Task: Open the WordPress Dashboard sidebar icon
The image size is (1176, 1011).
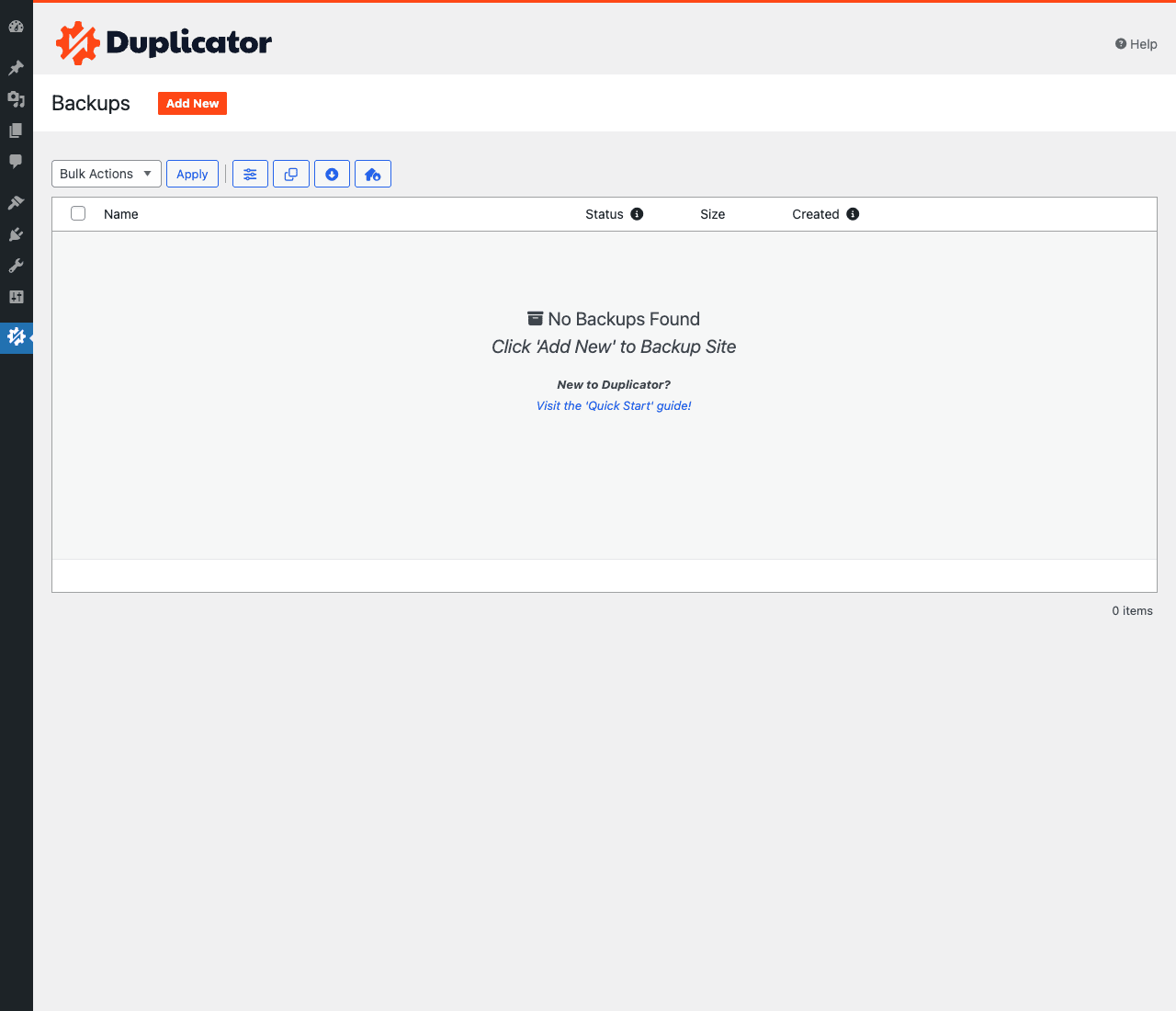Action: 16,27
